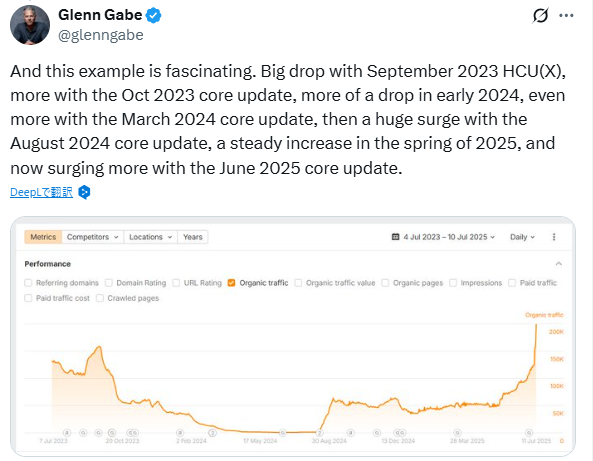Open the Locations dropdown

coord(151,237)
